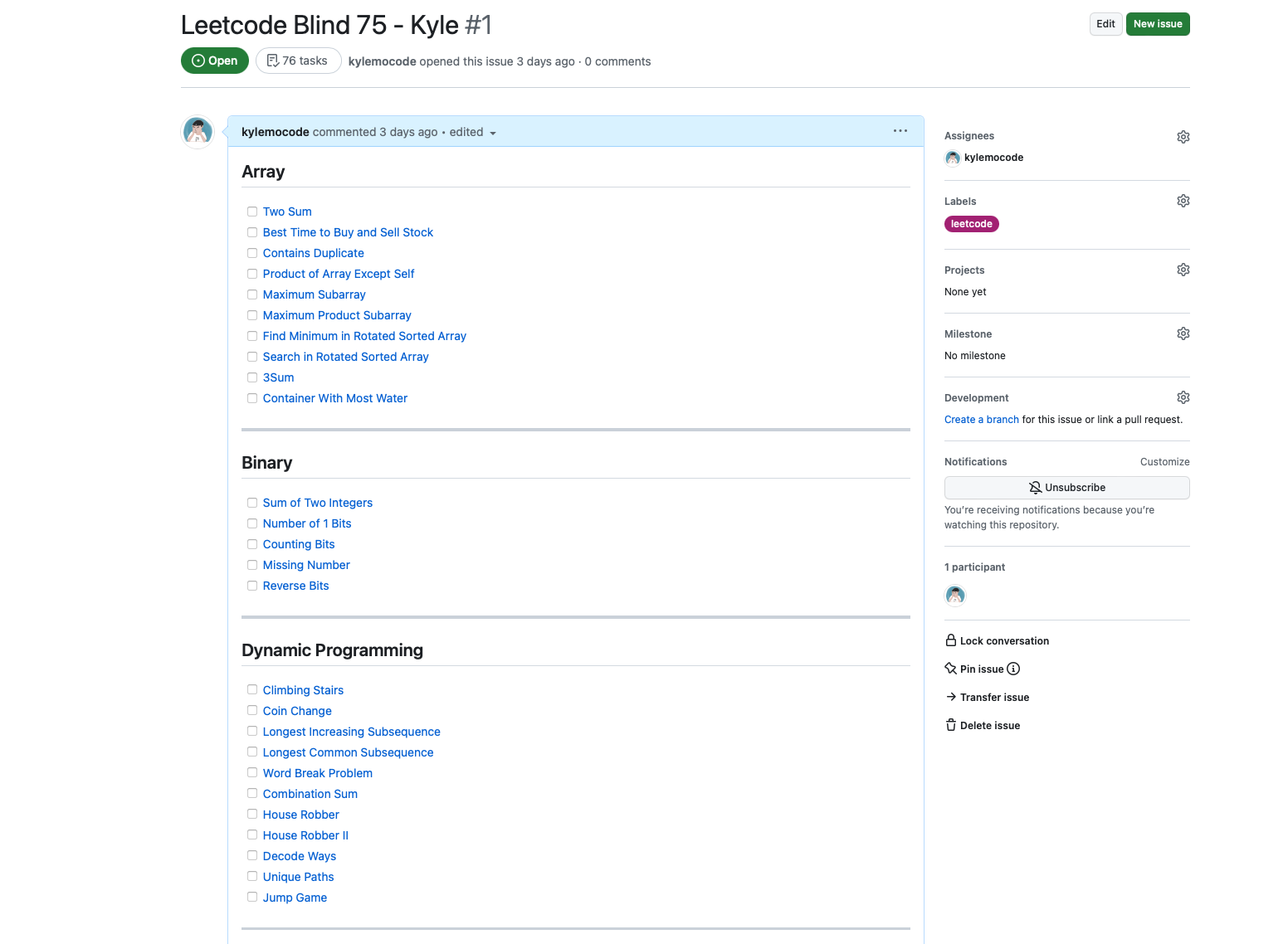Click the Pin issue info icon
The image size is (1288, 944).
coord(1013,669)
